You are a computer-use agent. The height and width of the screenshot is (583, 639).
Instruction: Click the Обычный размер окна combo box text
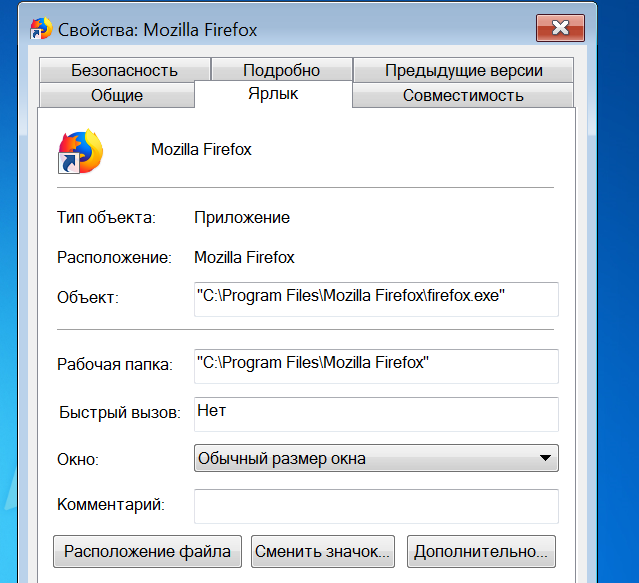[282, 458]
